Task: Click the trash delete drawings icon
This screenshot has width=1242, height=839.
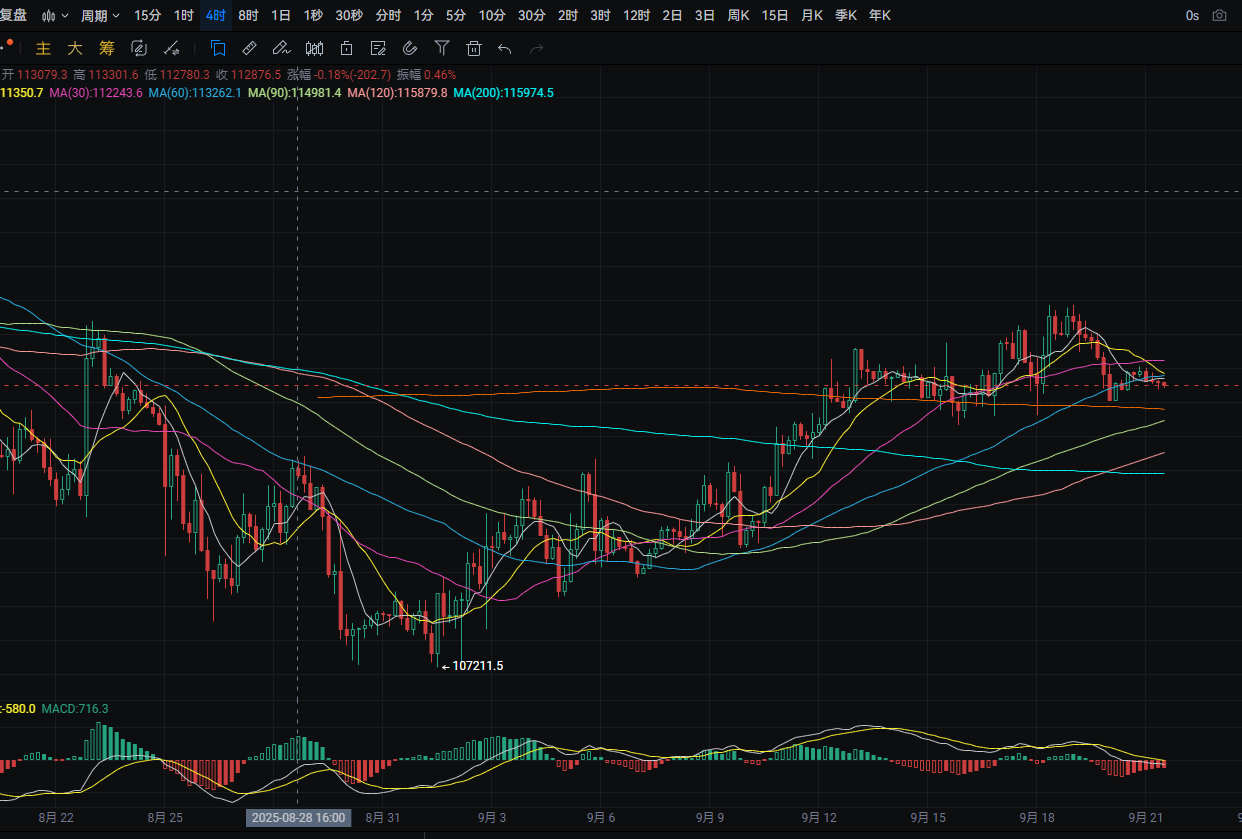Action: pyautogui.click(x=474, y=48)
